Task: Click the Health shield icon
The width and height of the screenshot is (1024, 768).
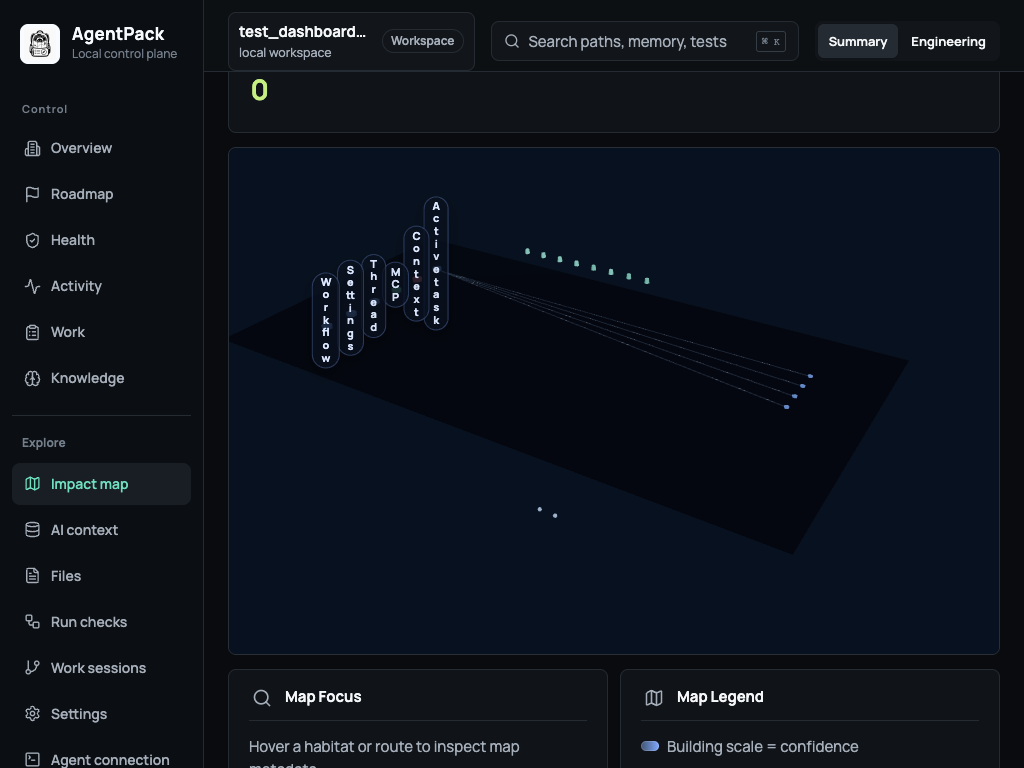Action: click(x=32, y=240)
